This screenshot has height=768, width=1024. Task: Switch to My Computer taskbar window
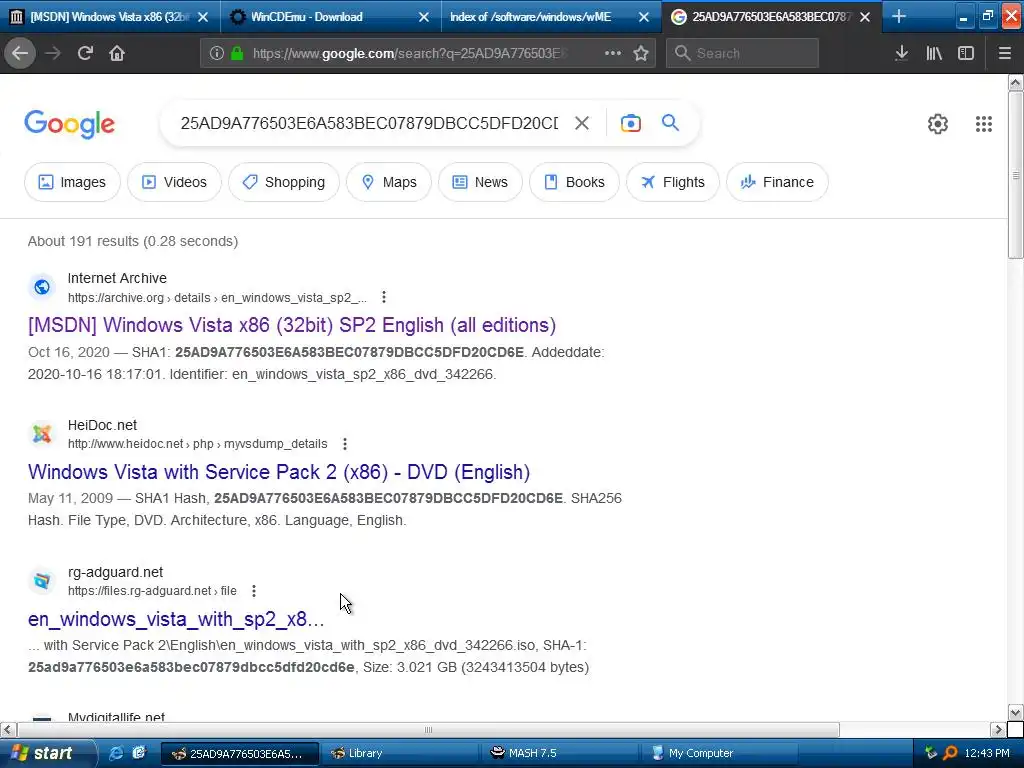pyautogui.click(x=720, y=753)
